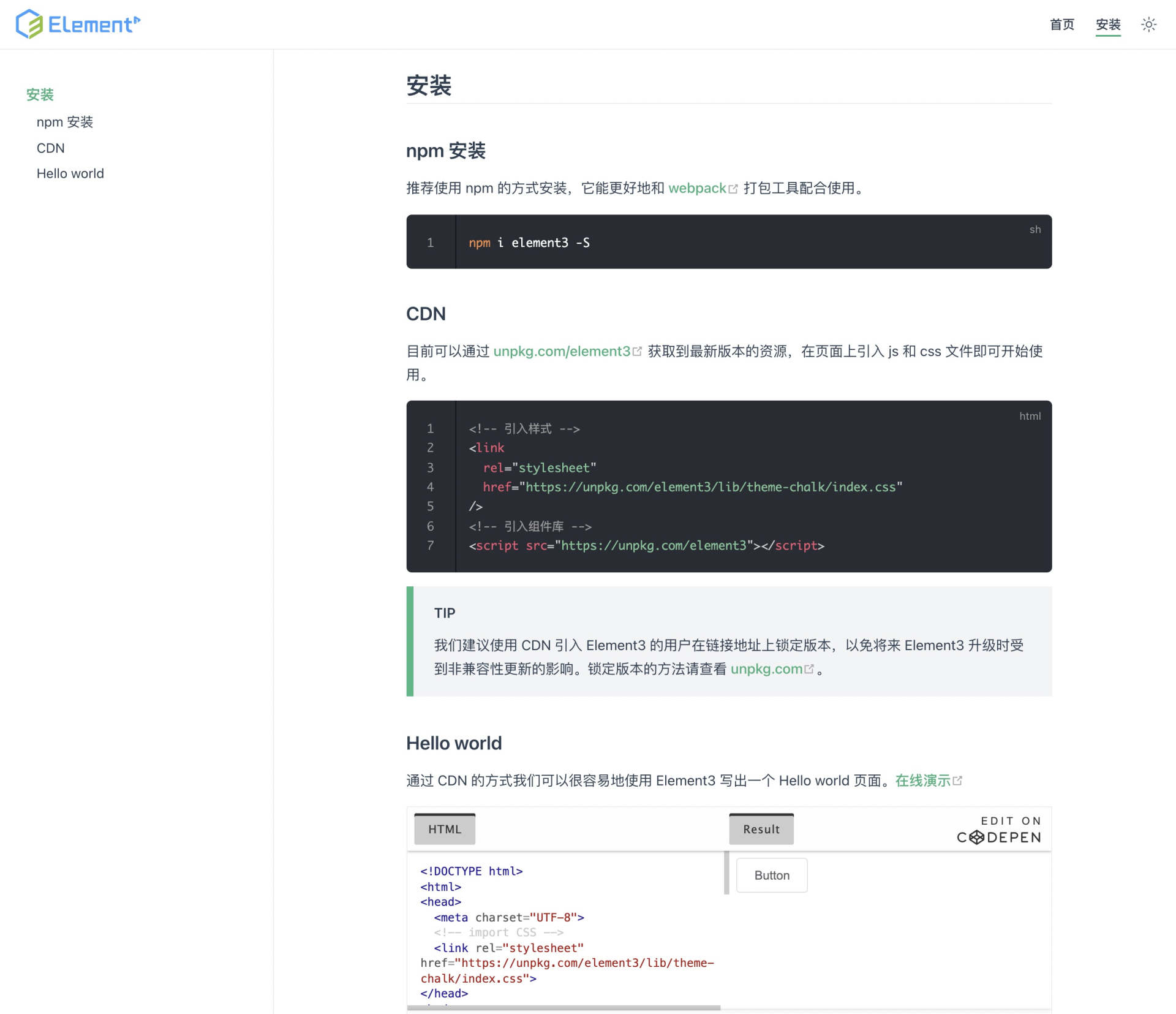The height and width of the screenshot is (1014, 1176).
Task: Click the CodePen horizontal scrollbar
Action: [563, 1007]
